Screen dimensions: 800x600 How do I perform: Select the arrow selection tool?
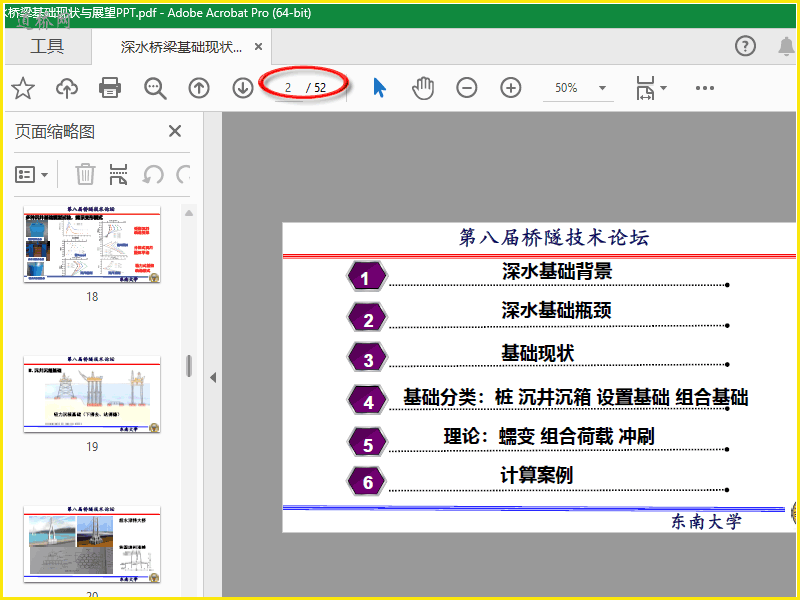tap(379, 88)
